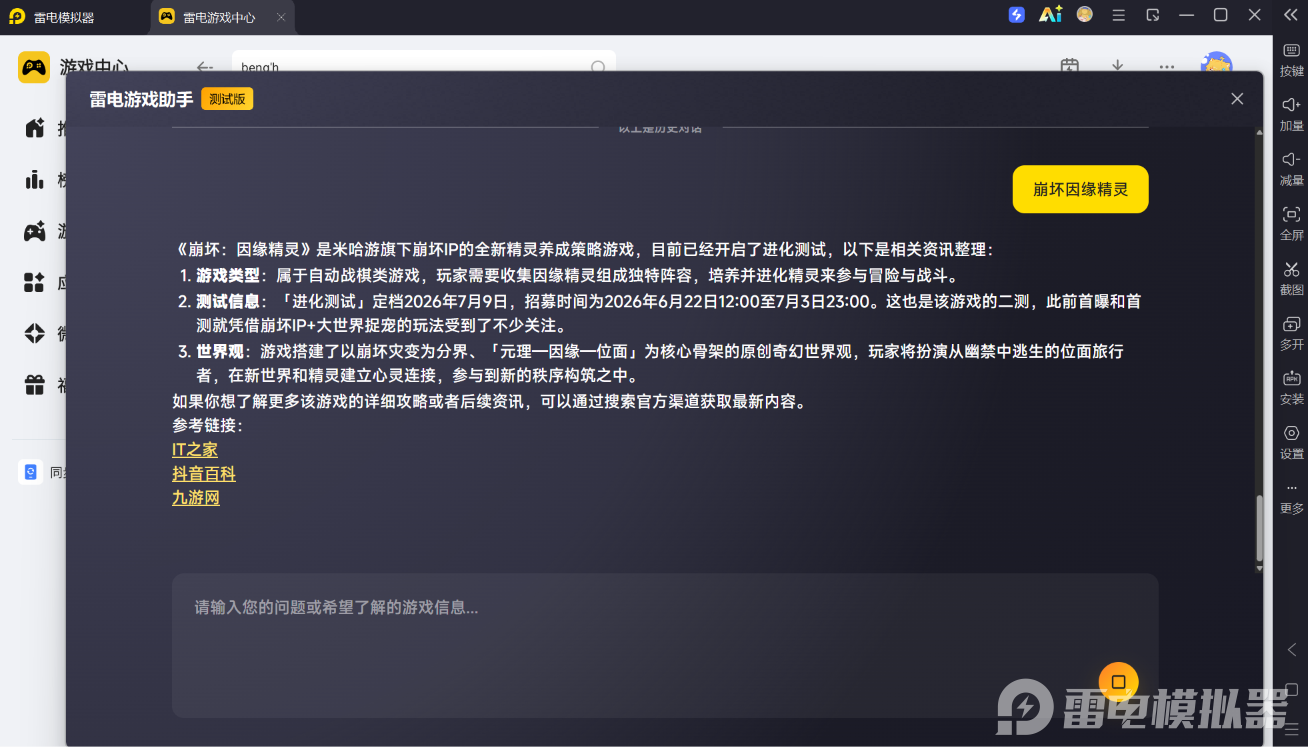Click the 雷电游戏助手 dialog title
Screen dimensions: 1308x747
click(141, 99)
